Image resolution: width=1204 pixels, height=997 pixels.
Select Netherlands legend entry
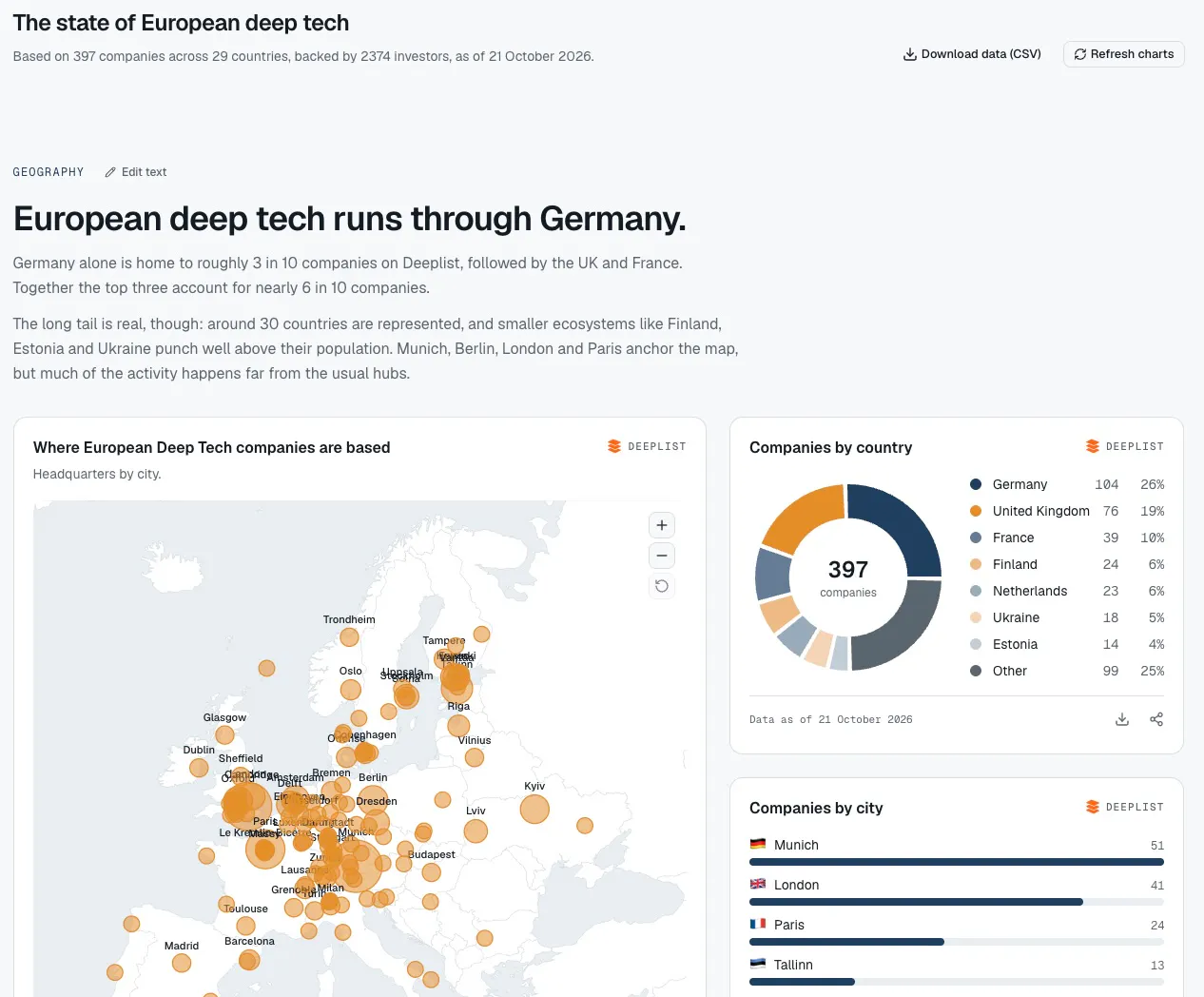(x=1067, y=591)
